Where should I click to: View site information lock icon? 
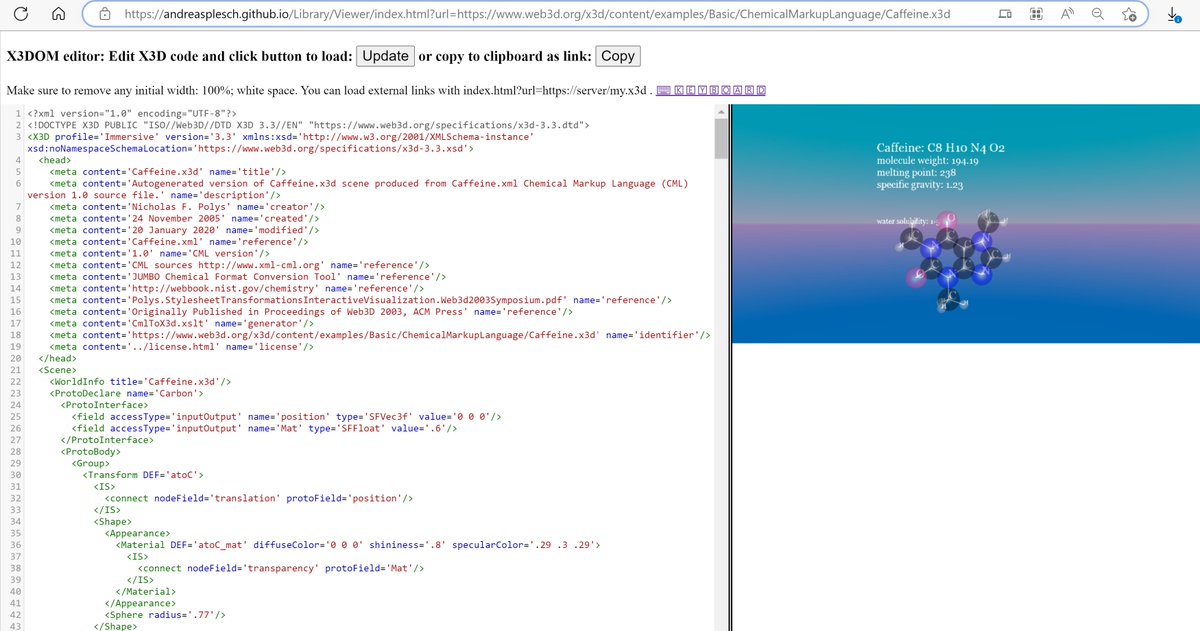point(105,15)
